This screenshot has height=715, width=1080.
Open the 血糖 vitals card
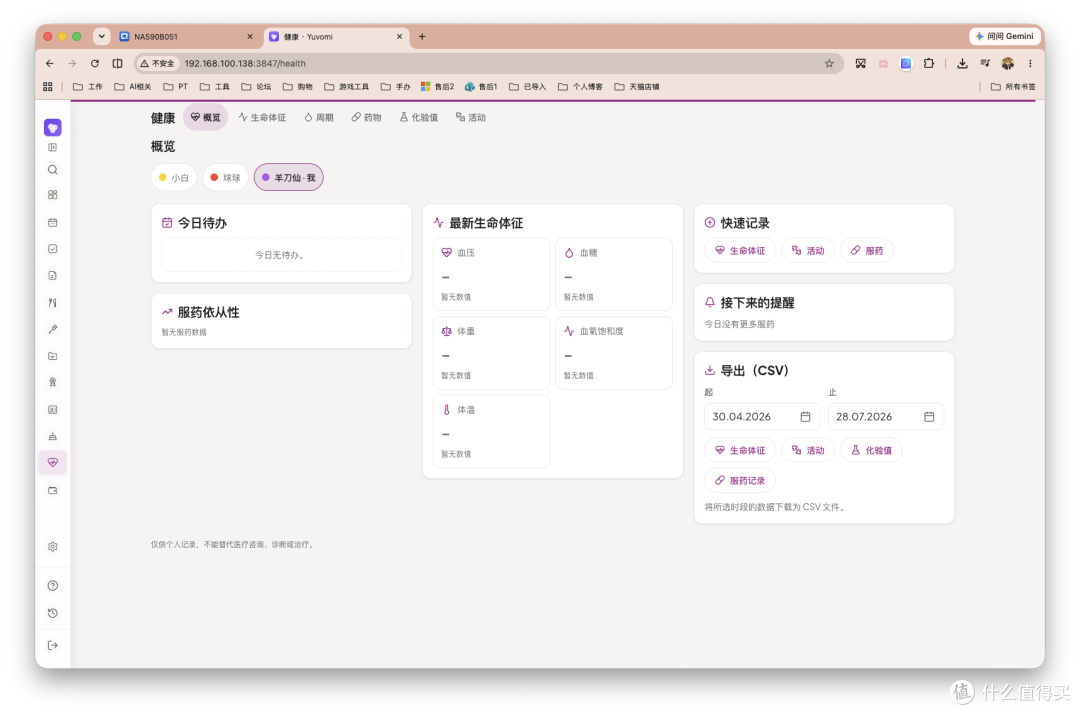tap(614, 274)
